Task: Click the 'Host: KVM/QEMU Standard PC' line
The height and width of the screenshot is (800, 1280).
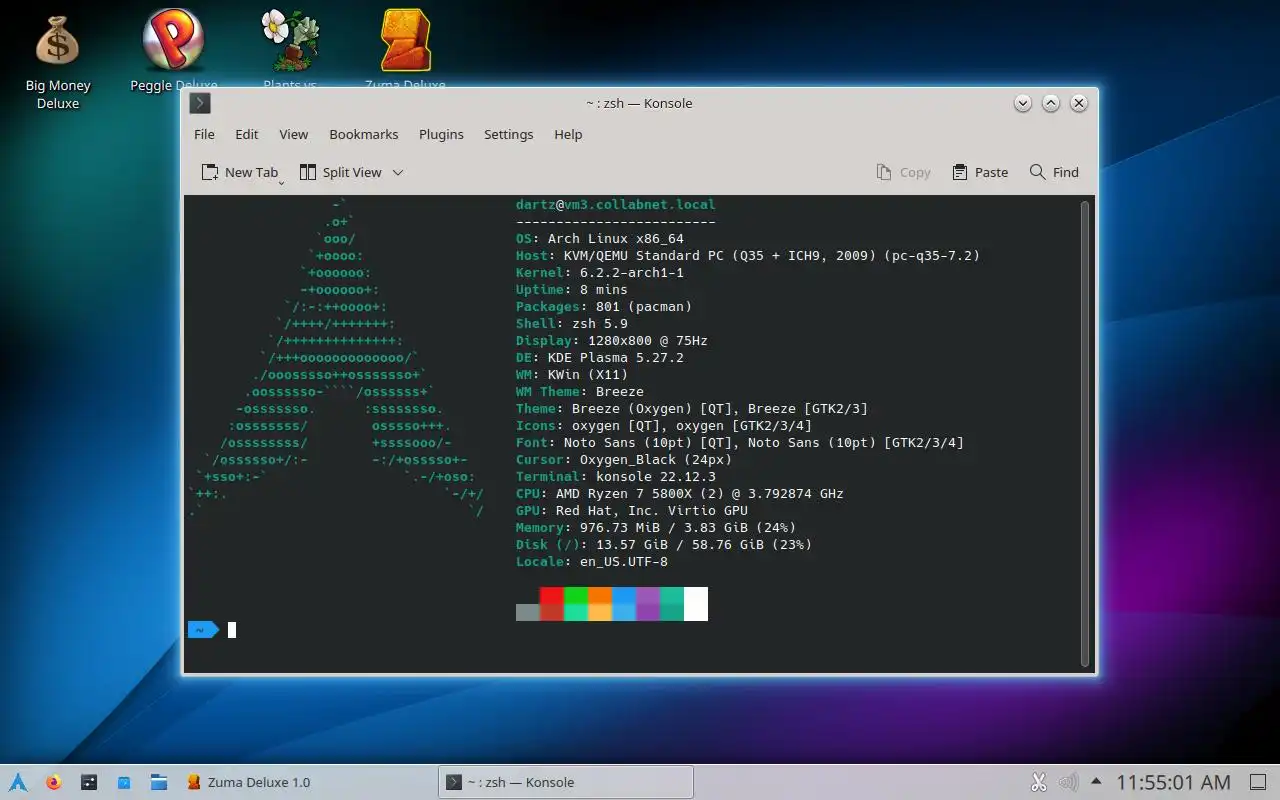Action: [748, 256]
